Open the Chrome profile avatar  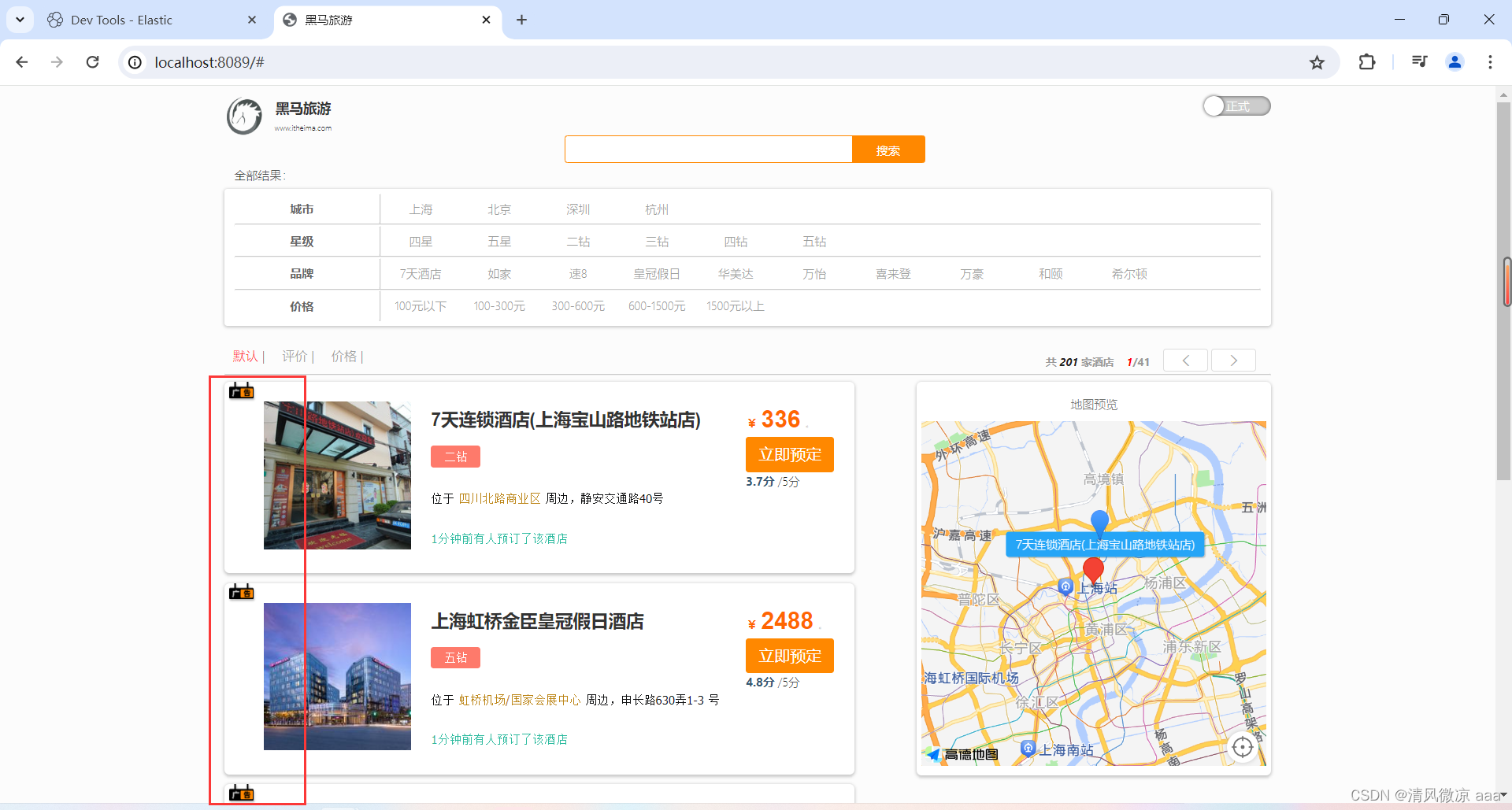(1455, 62)
